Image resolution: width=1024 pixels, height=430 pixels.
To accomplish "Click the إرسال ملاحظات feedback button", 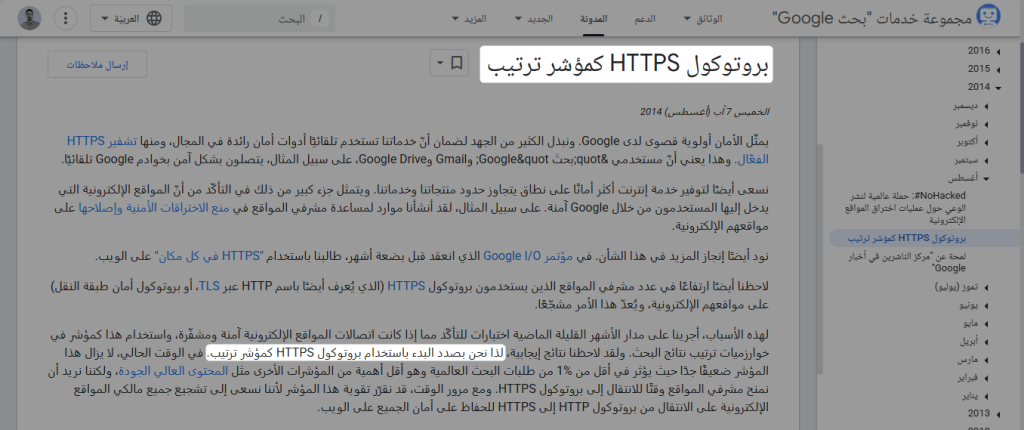I will pos(97,65).
